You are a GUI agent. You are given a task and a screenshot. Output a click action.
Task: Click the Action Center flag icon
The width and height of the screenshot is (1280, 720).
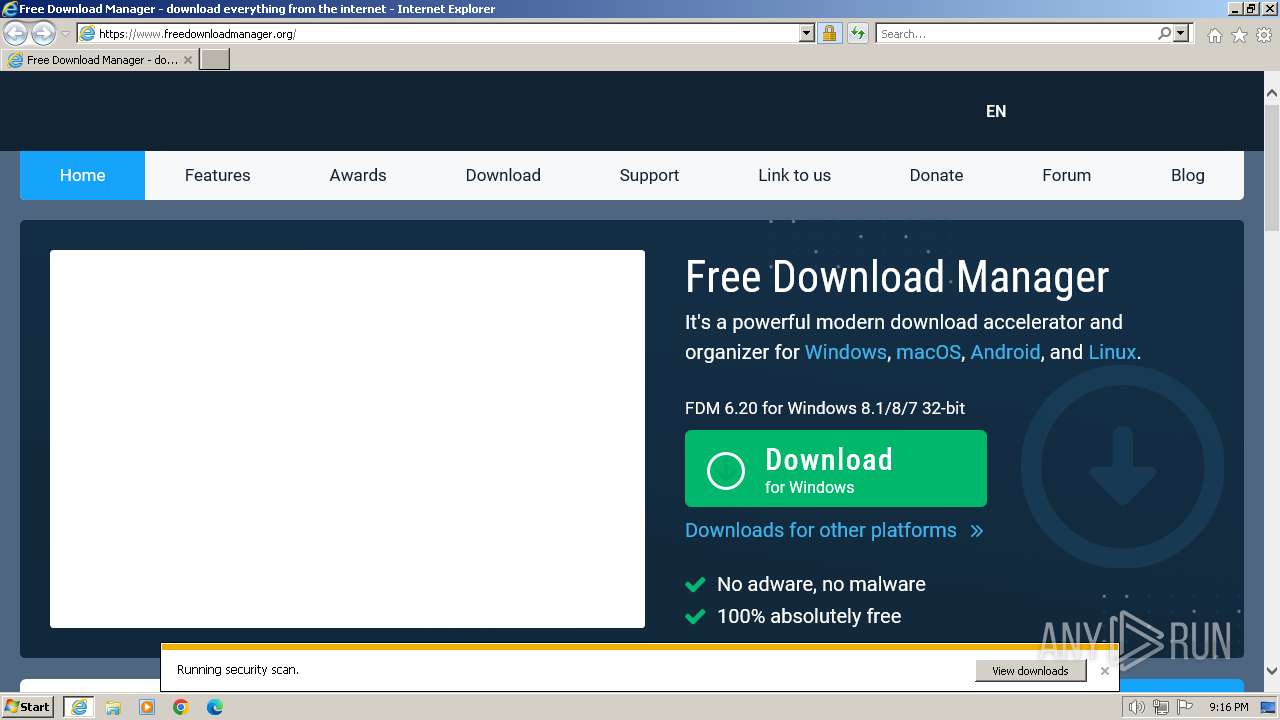click(x=1185, y=707)
